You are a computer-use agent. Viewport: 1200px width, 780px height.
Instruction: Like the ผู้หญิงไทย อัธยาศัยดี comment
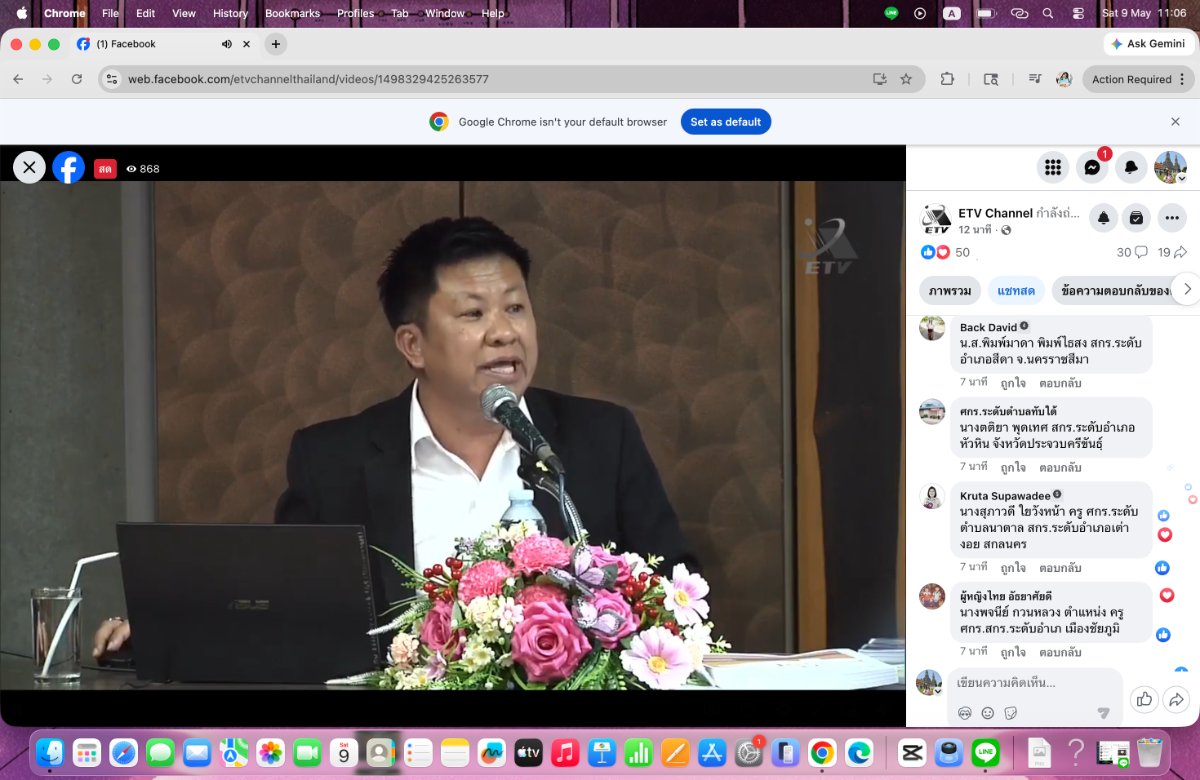pos(1013,652)
